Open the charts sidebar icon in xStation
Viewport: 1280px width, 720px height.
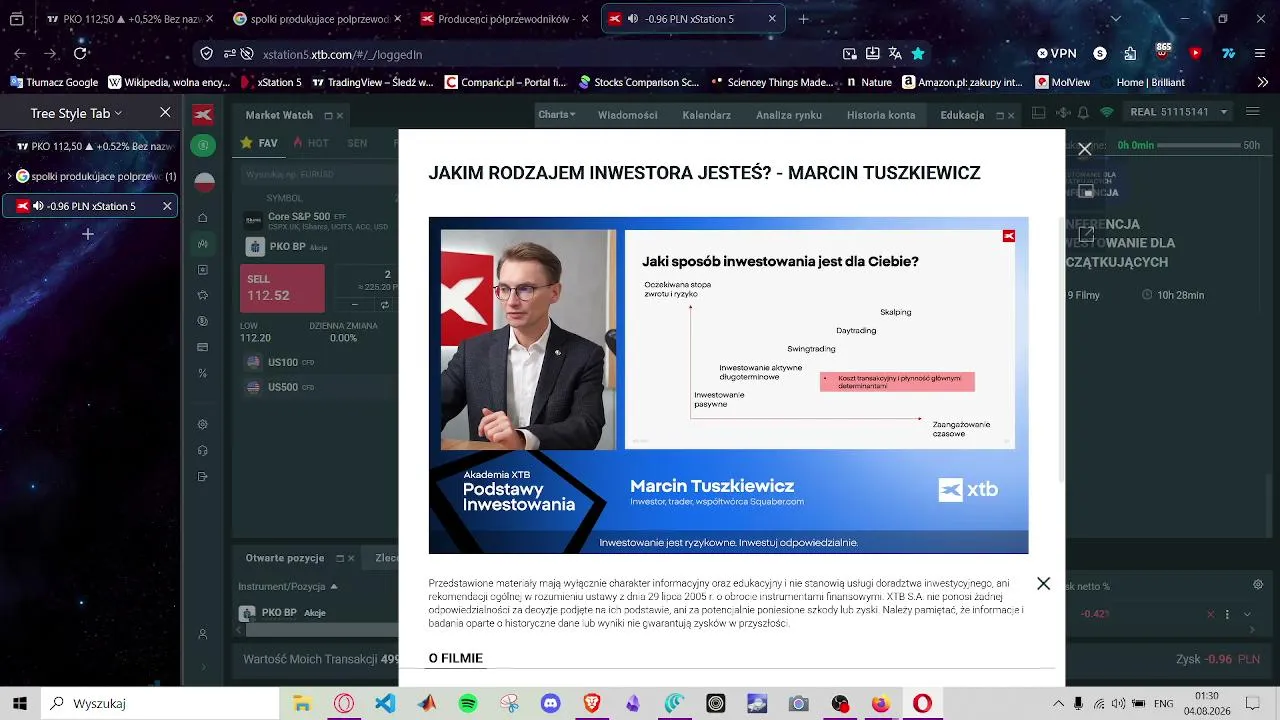click(203, 244)
